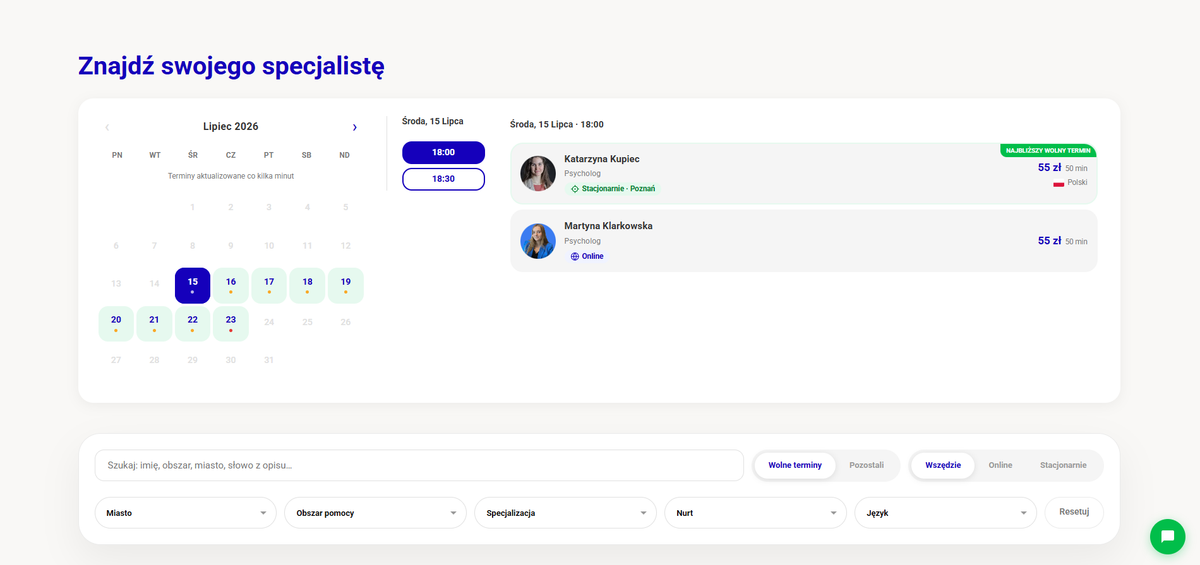This screenshot has width=1200, height=565.
Task: Select 18 July in the calendar
Action: pyautogui.click(x=307, y=285)
